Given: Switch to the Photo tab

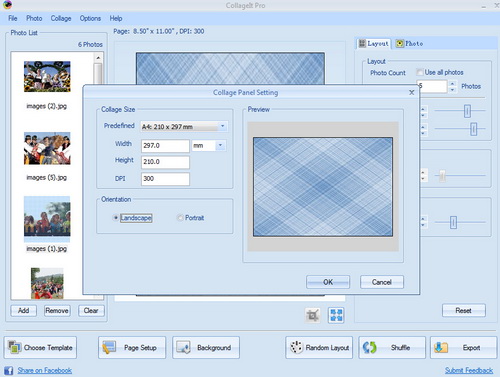Looking at the screenshot, I should (409, 44).
